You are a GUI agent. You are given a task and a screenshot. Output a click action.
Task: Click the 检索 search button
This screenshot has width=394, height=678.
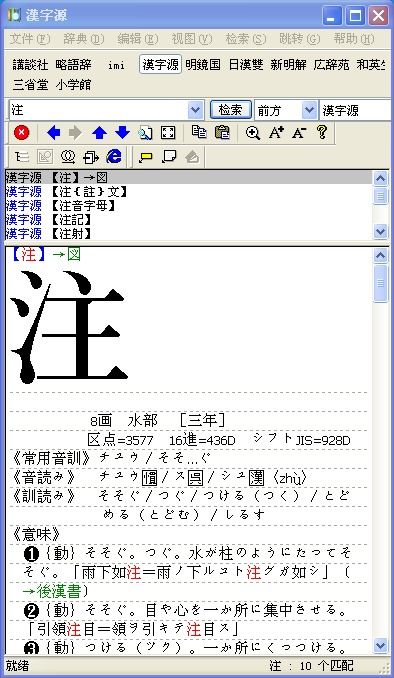tap(231, 110)
